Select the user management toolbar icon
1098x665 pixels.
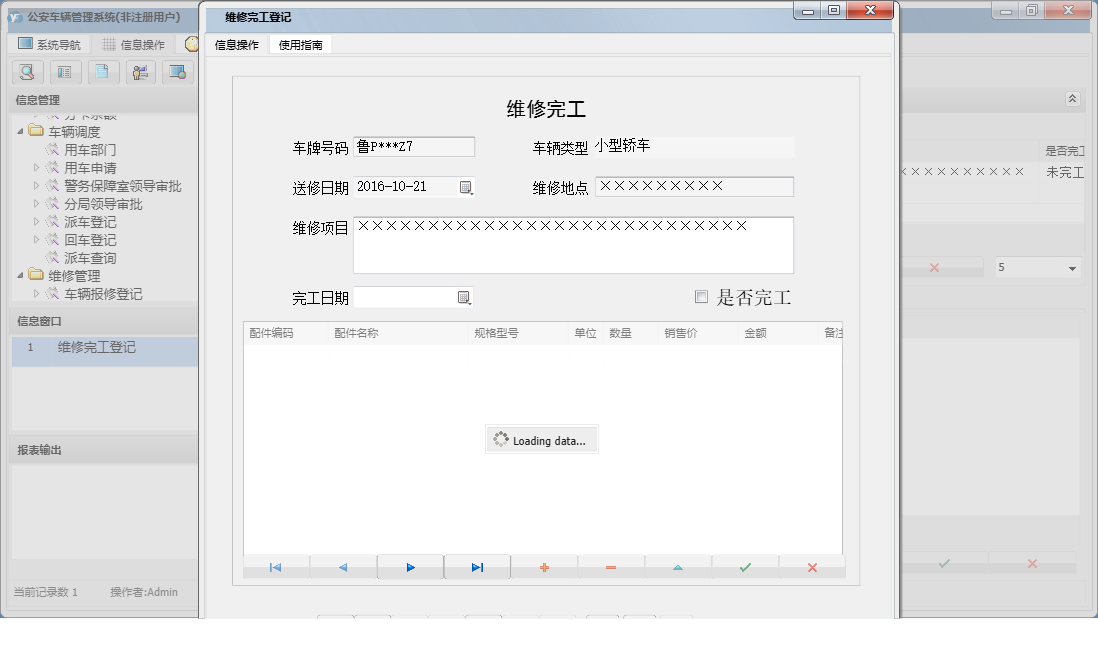click(x=140, y=72)
